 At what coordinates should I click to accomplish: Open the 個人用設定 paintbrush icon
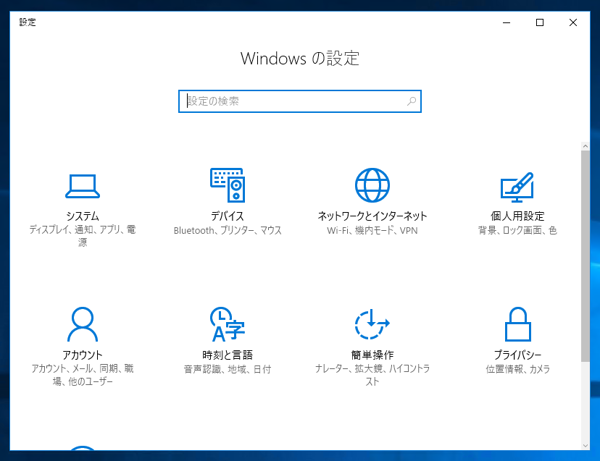(x=517, y=187)
